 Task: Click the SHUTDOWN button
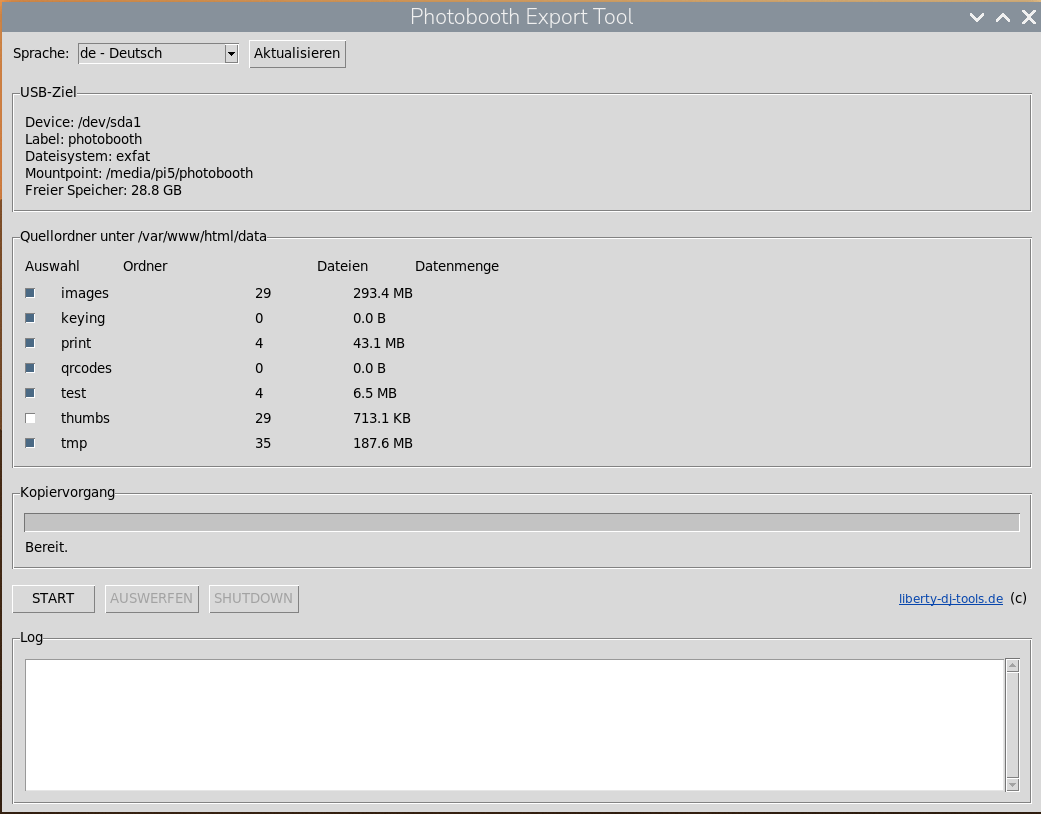point(254,599)
